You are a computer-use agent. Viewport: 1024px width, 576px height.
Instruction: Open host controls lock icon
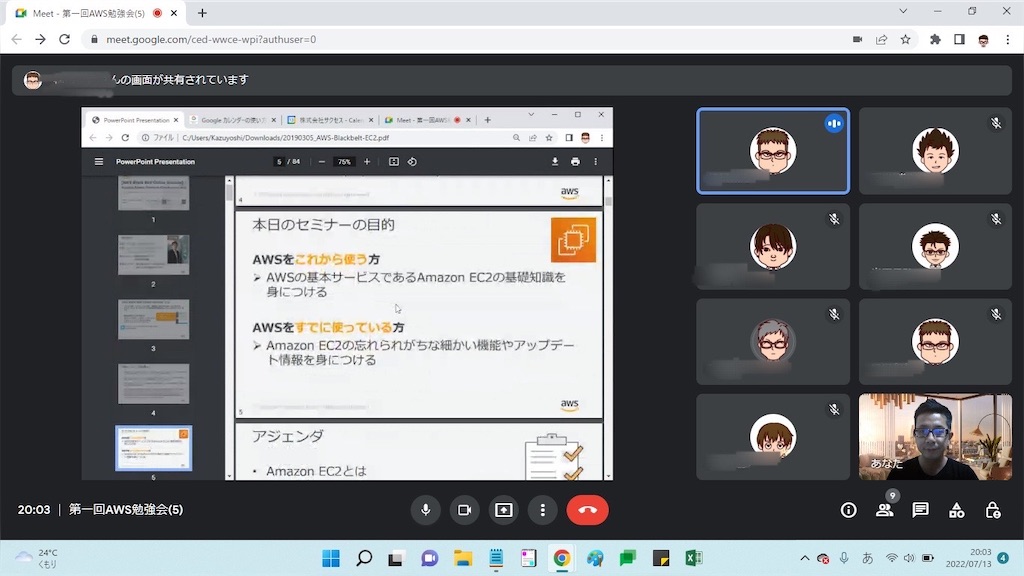point(993,510)
